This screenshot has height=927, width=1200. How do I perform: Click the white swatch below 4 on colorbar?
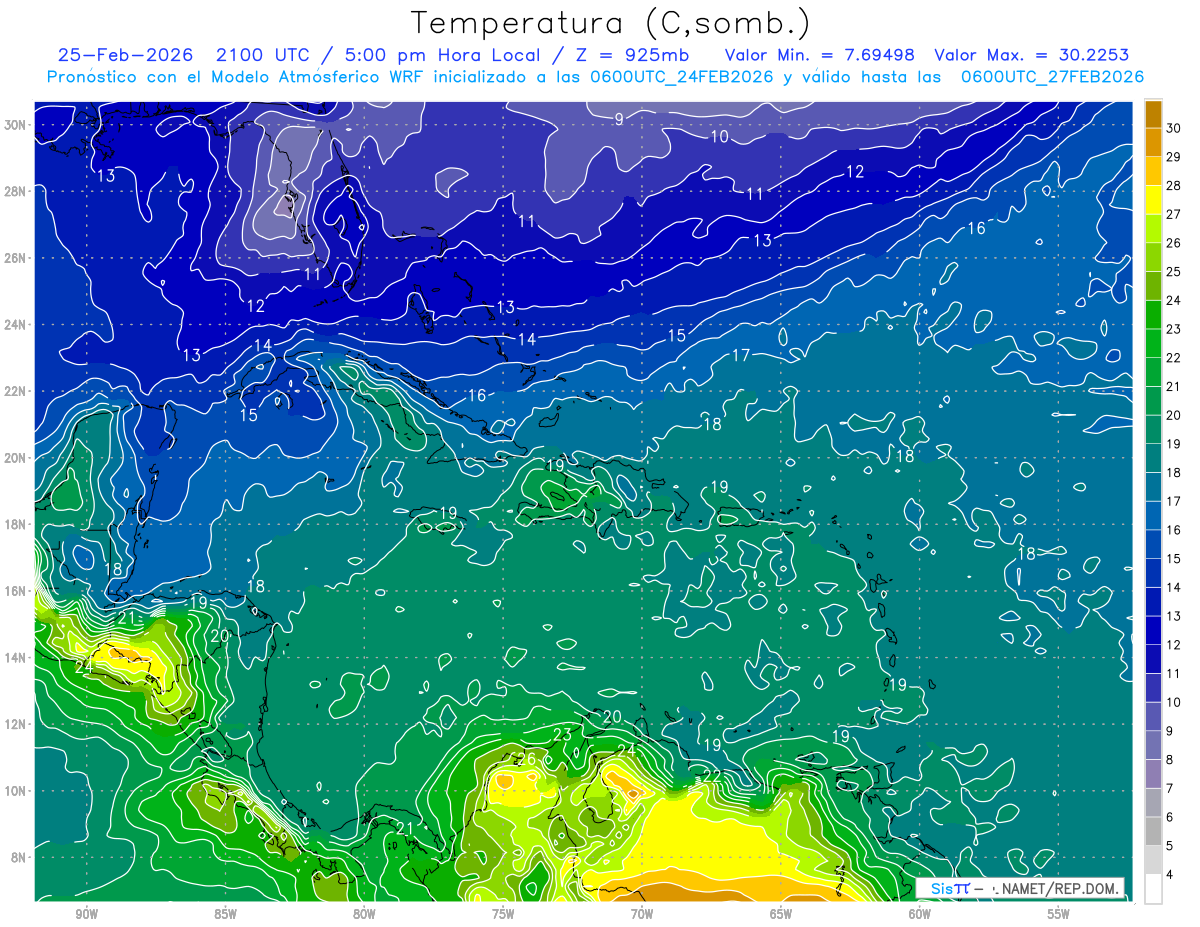pyautogui.click(x=1153, y=889)
